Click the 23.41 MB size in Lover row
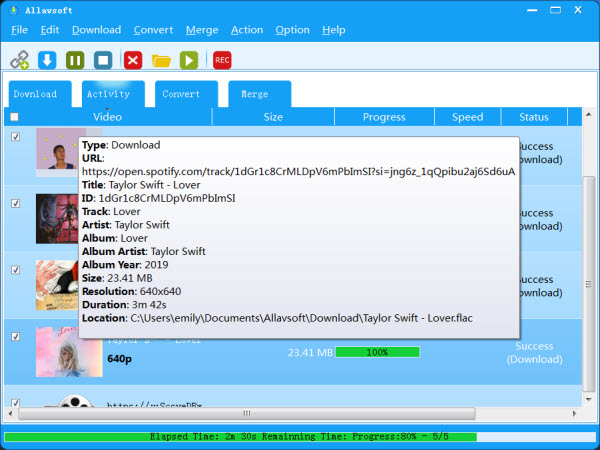The width and height of the screenshot is (600, 450). (310, 352)
